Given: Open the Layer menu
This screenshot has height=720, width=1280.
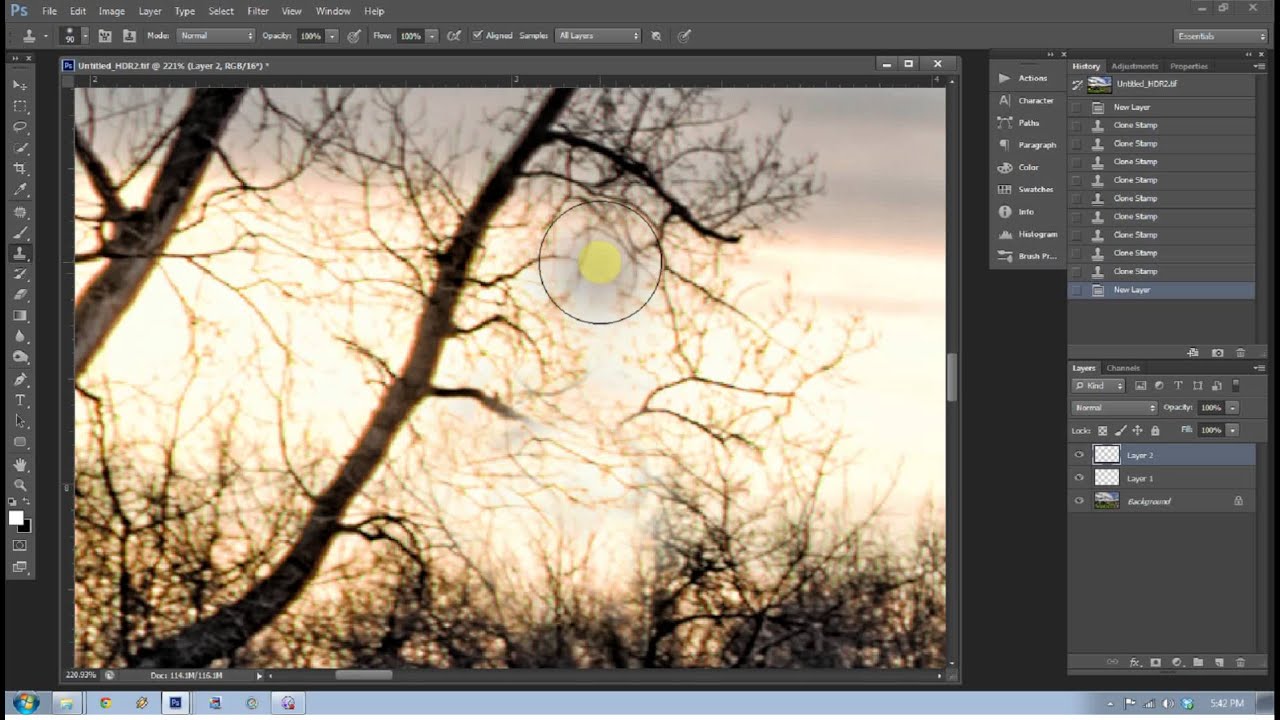Looking at the screenshot, I should (150, 11).
